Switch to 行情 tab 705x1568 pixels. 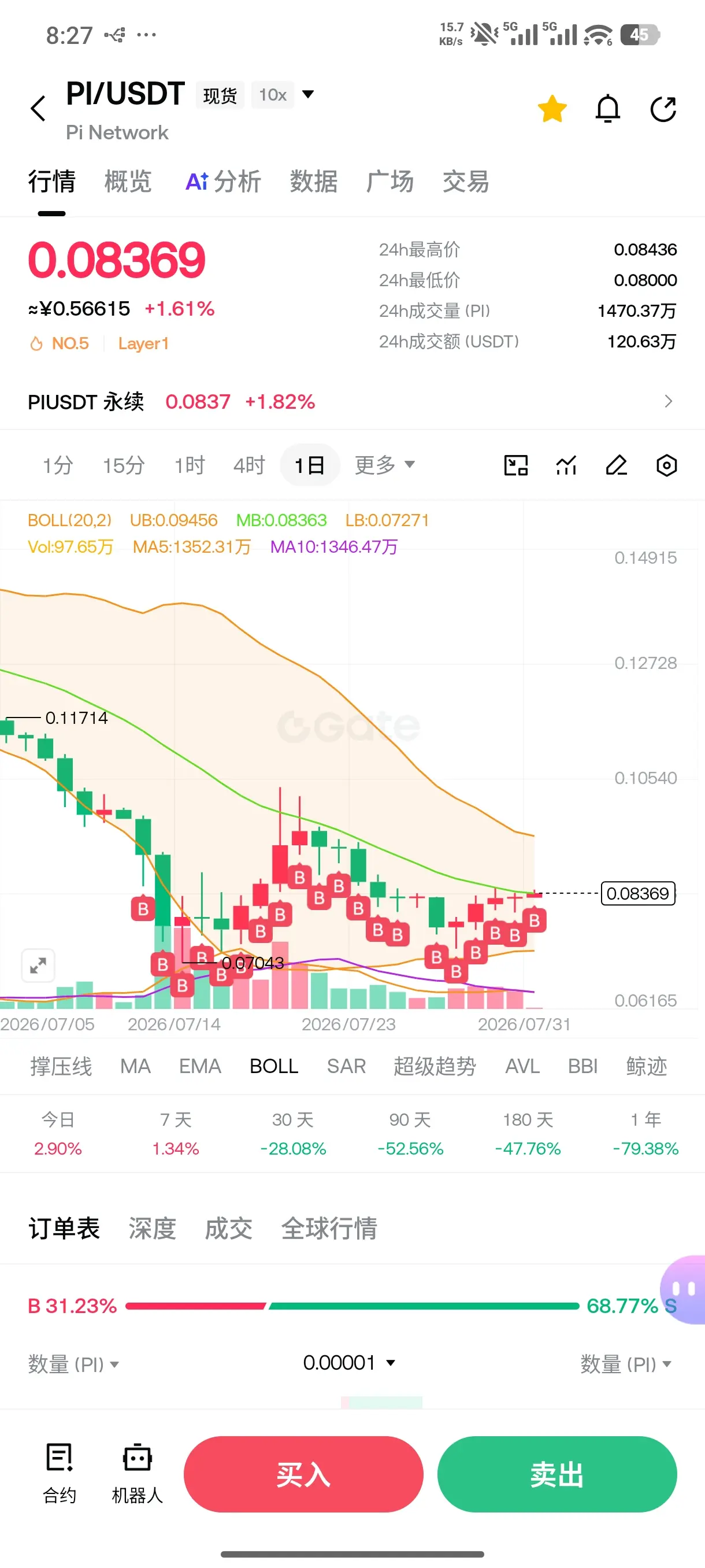point(51,182)
